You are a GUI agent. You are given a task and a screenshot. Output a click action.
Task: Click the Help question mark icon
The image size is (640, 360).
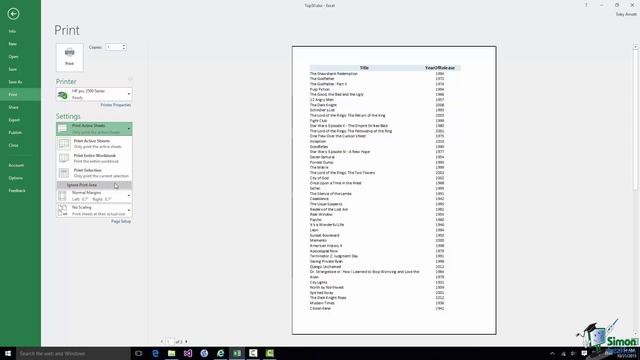pyautogui.click(x=586, y=5)
